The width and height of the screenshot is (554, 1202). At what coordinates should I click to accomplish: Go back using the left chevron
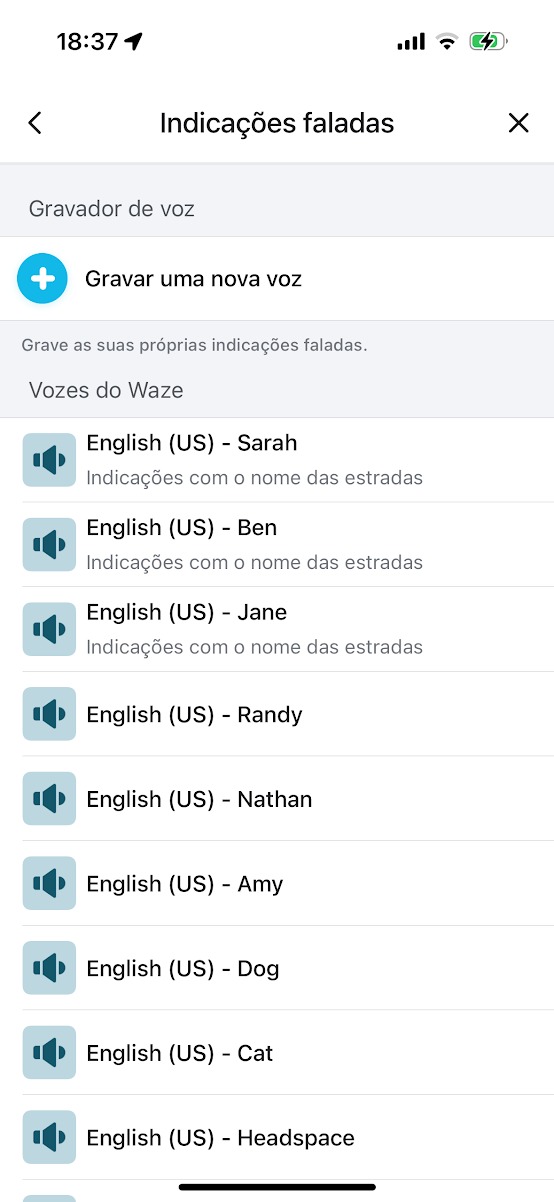point(35,123)
